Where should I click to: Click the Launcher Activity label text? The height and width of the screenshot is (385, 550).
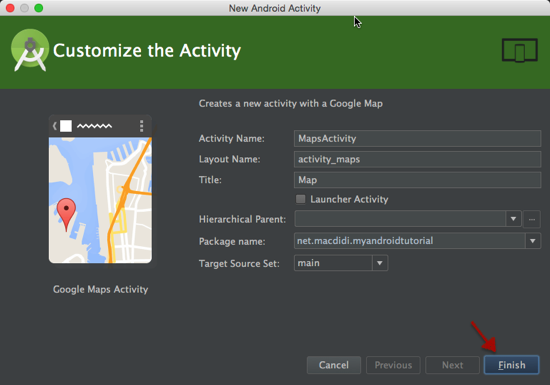349,199
